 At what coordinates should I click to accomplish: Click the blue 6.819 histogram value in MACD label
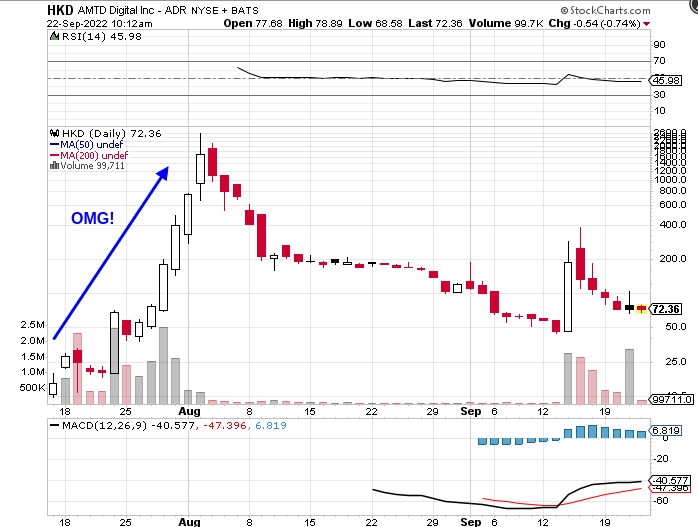pos(271,426)
